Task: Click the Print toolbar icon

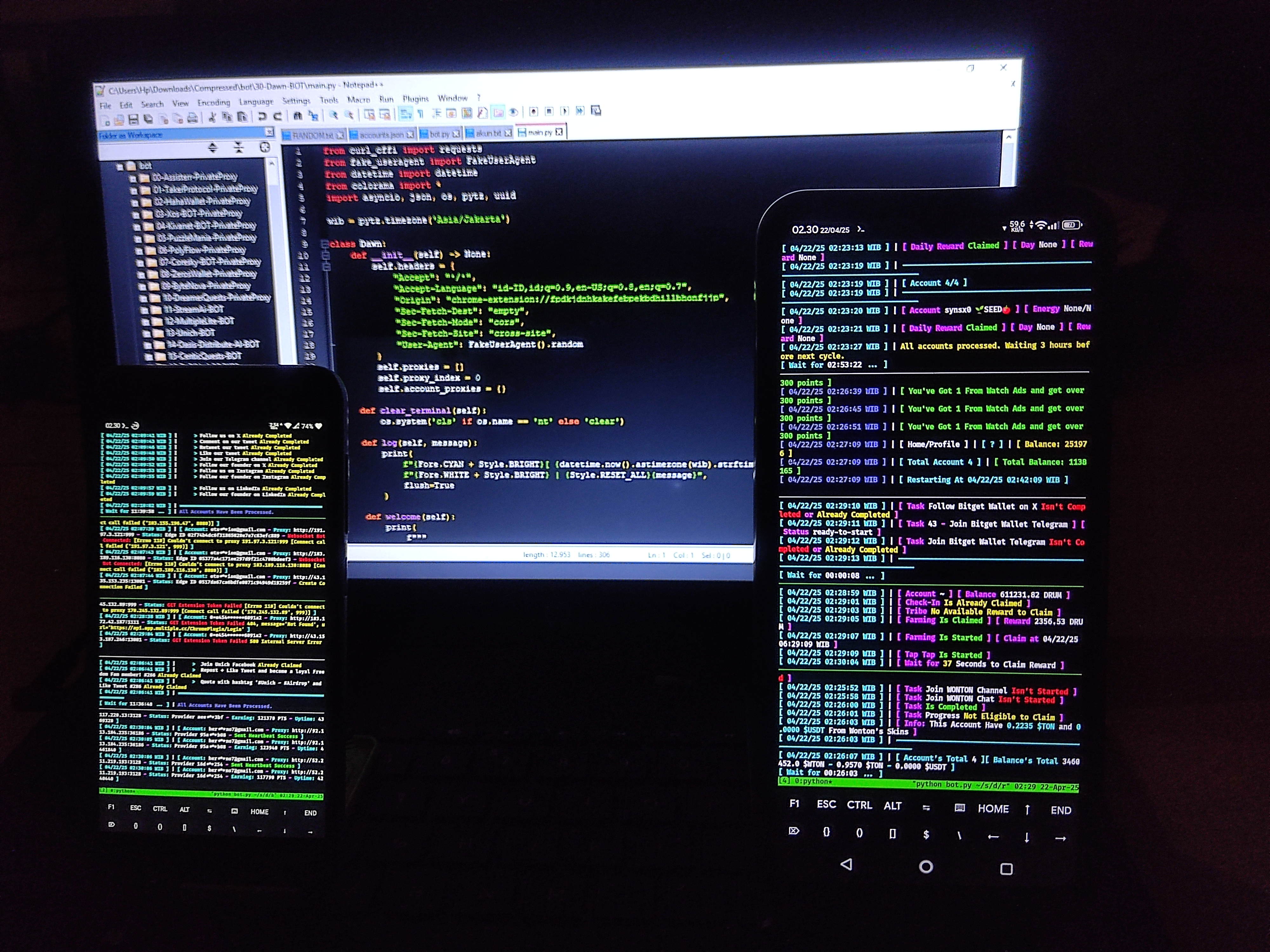Action: (x=192, y=119)
